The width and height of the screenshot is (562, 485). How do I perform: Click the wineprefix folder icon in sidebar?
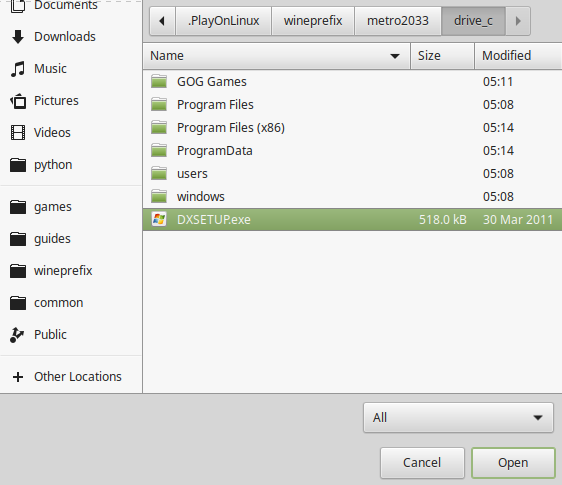click(18, 271)
